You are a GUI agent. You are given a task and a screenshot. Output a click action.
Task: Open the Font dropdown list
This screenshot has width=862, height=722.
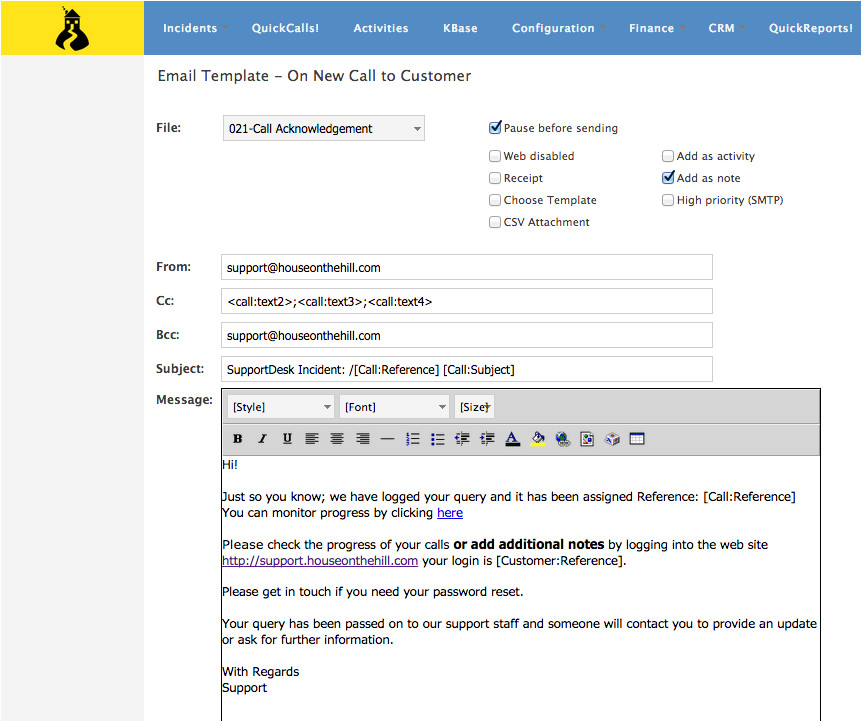(394, 407)
